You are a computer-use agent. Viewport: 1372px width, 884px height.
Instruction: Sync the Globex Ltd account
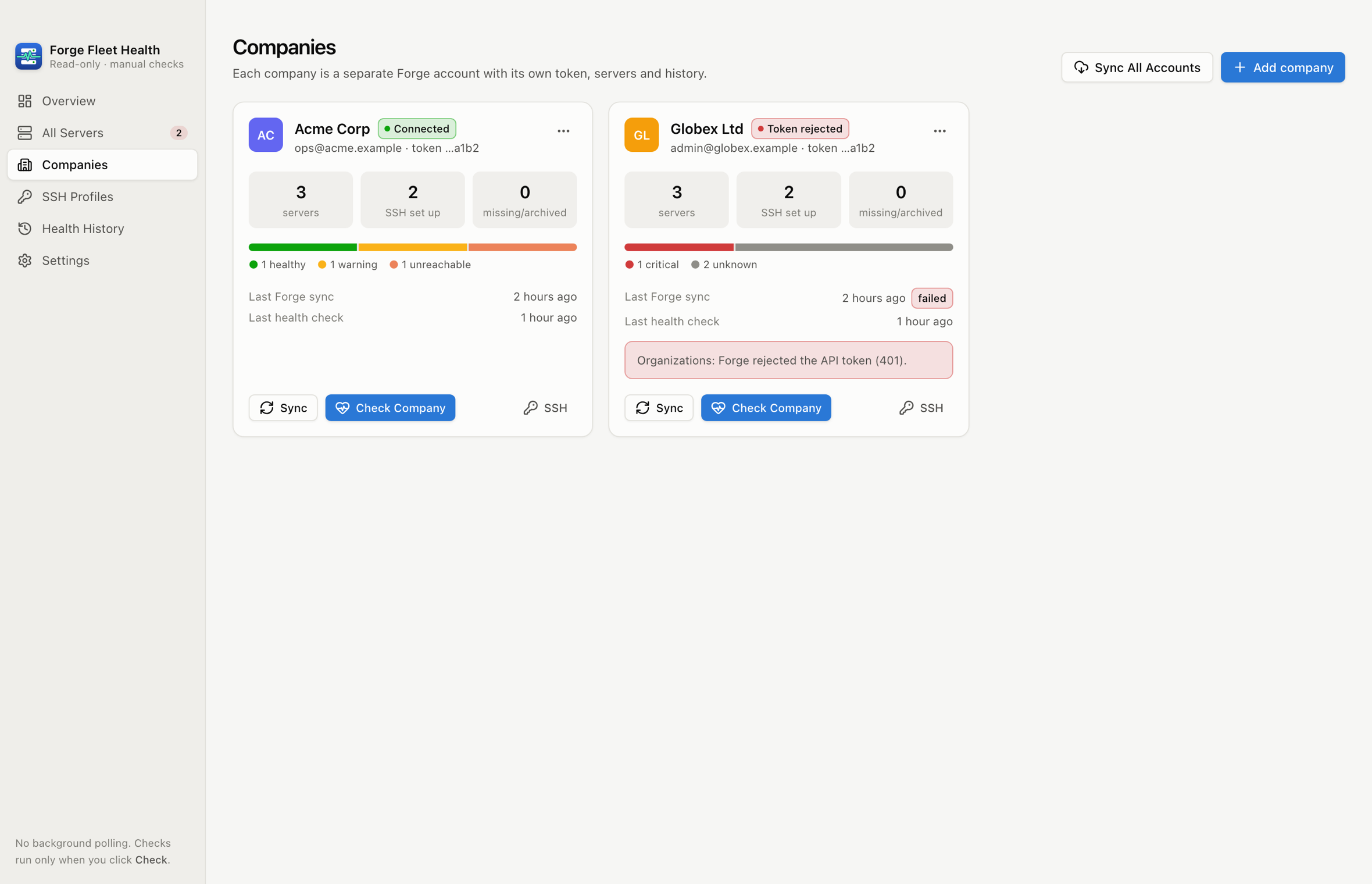coord(659,408)
